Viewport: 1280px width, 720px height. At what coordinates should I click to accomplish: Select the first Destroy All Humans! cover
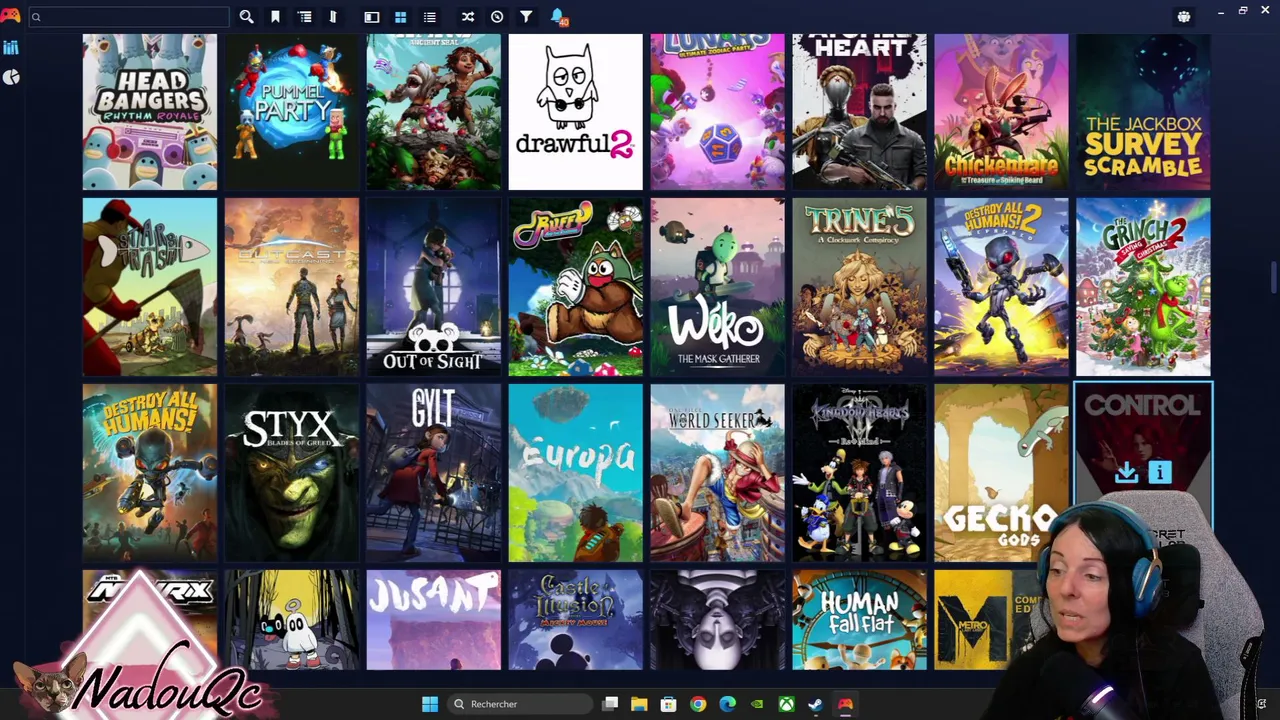pyautogui.click(x=150, y=473)
